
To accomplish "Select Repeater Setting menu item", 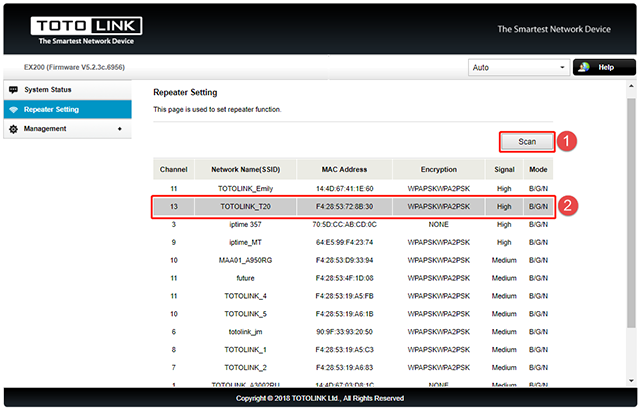I will coord(67,109).
